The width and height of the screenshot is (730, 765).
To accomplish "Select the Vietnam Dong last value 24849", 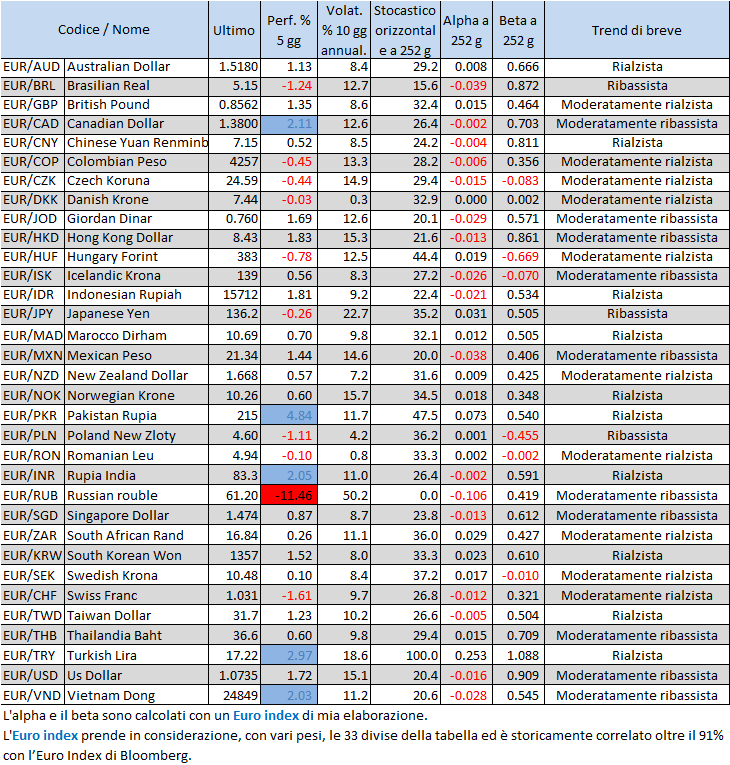I will tap(234, 696).
